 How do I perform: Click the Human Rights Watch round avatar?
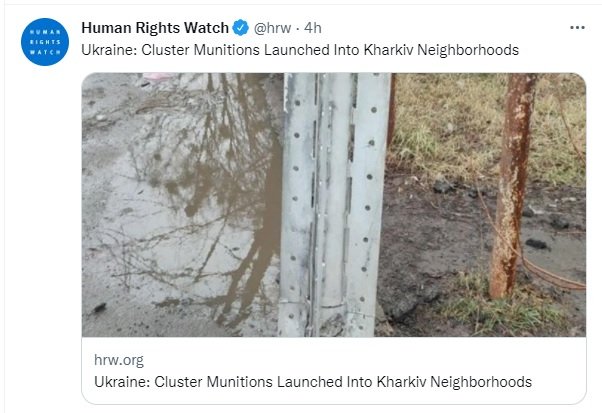pyautogui.click(x=45, y=42)
